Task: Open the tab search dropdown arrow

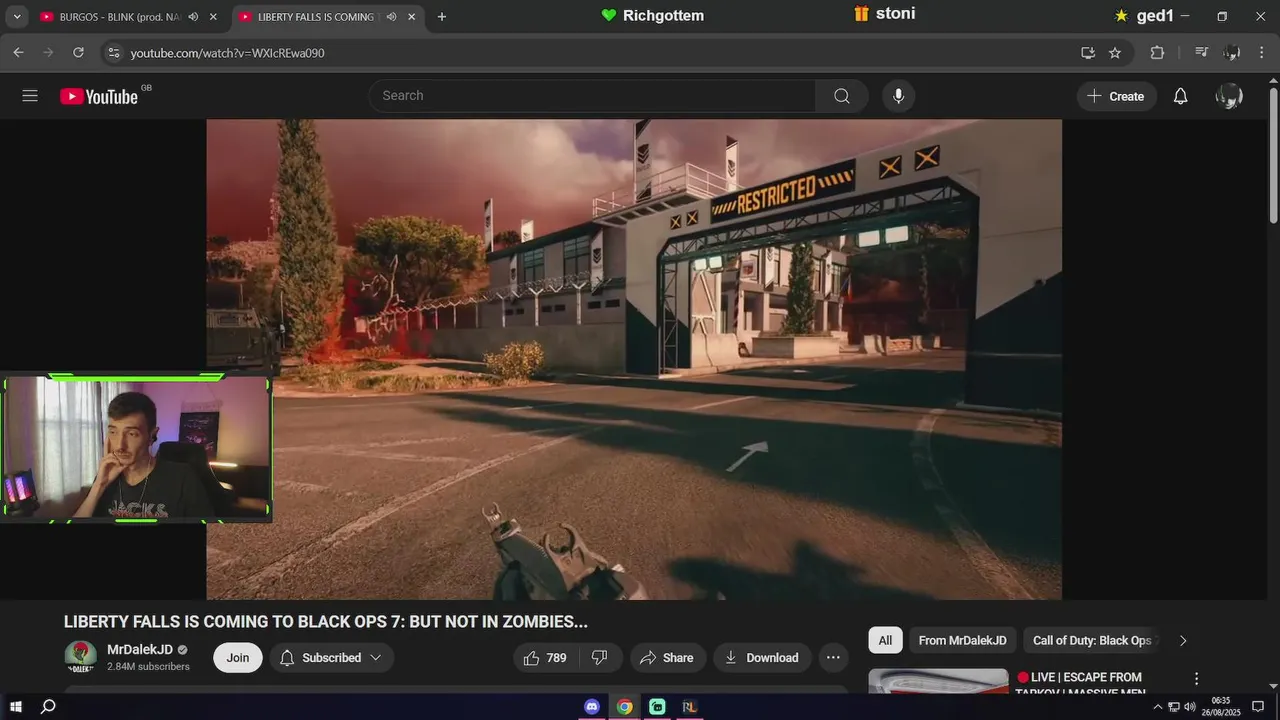Action: [x=17, y=17]
